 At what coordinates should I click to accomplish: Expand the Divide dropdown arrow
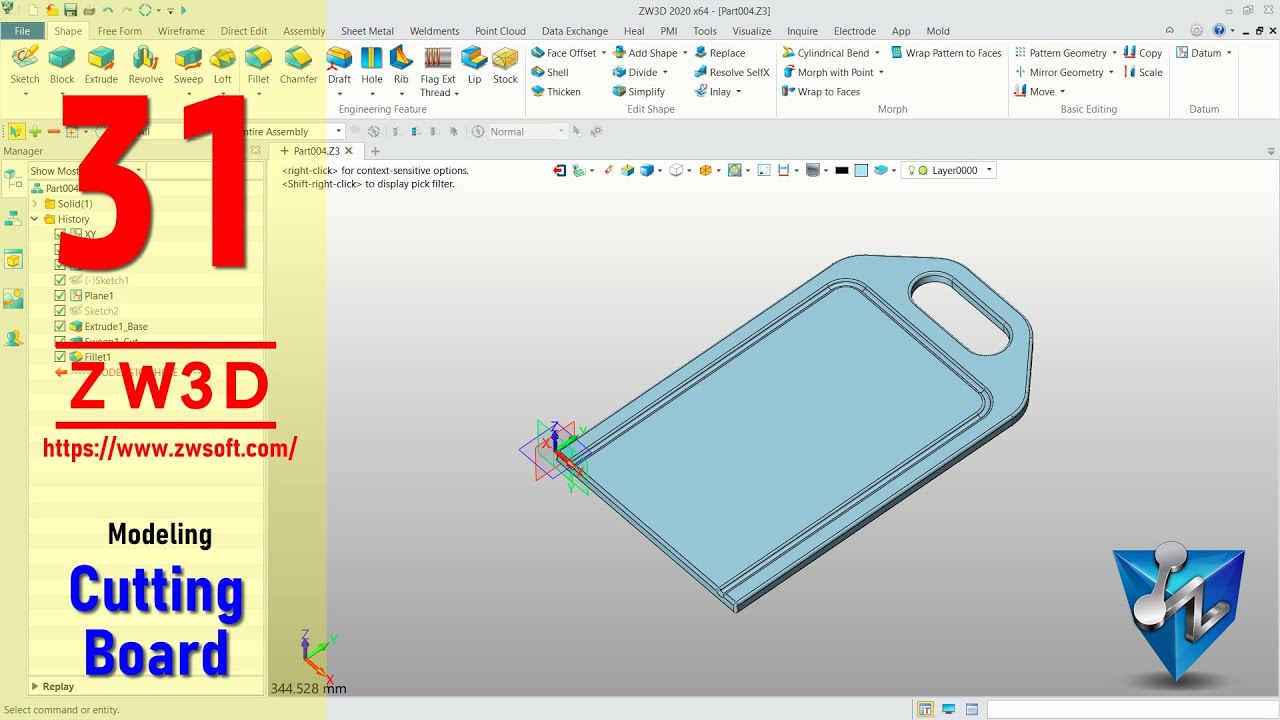[x=665, y=72]
